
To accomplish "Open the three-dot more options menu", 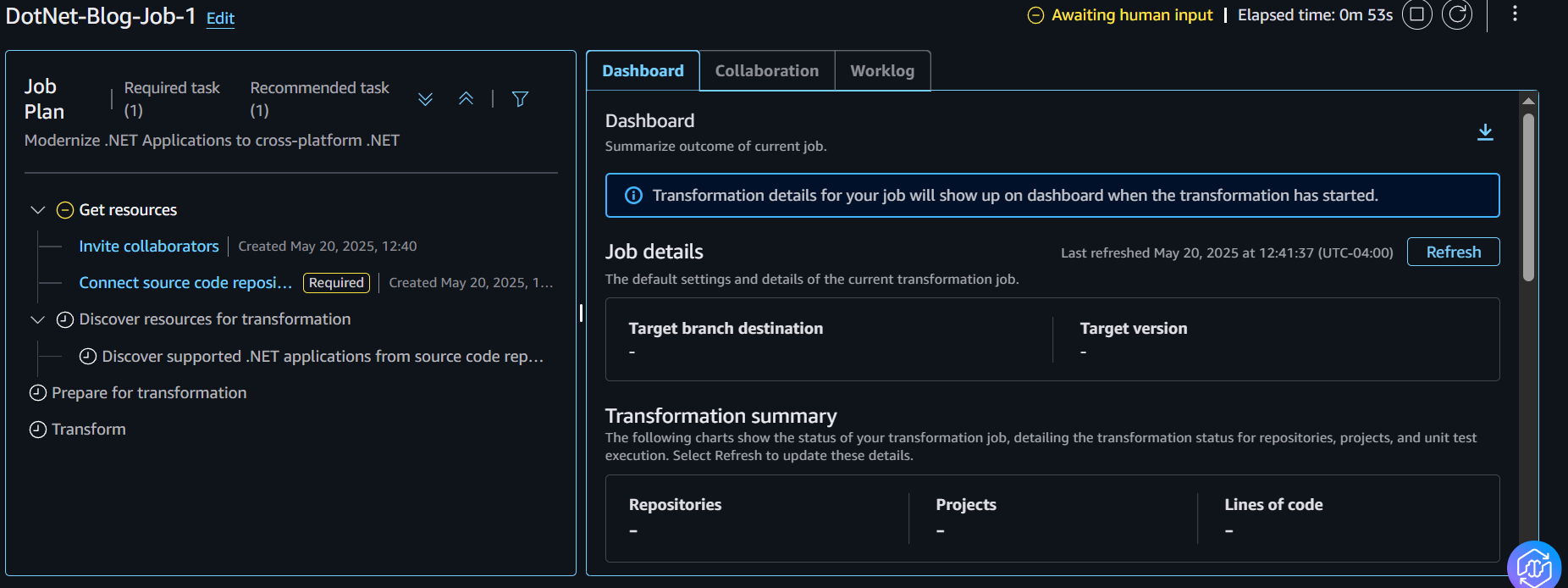I will (1515, 14).
